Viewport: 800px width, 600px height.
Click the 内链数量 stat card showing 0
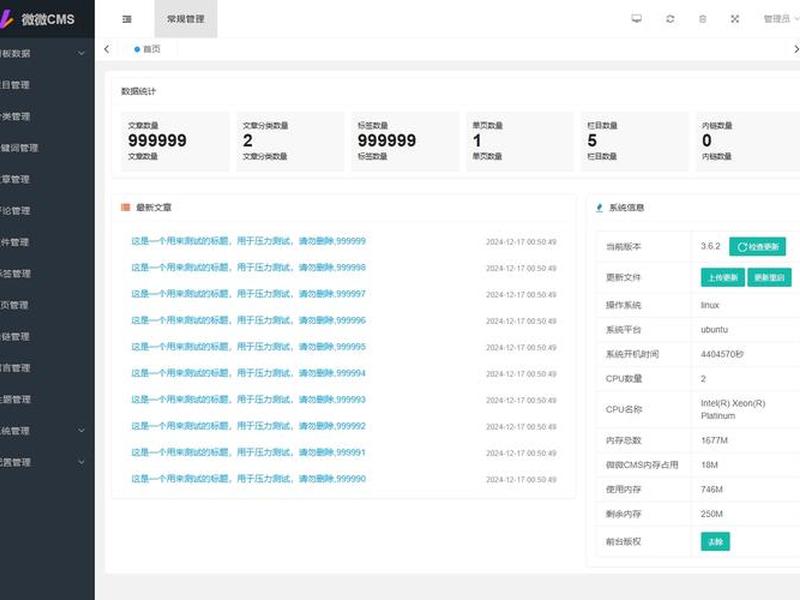(x=748, y=141)
